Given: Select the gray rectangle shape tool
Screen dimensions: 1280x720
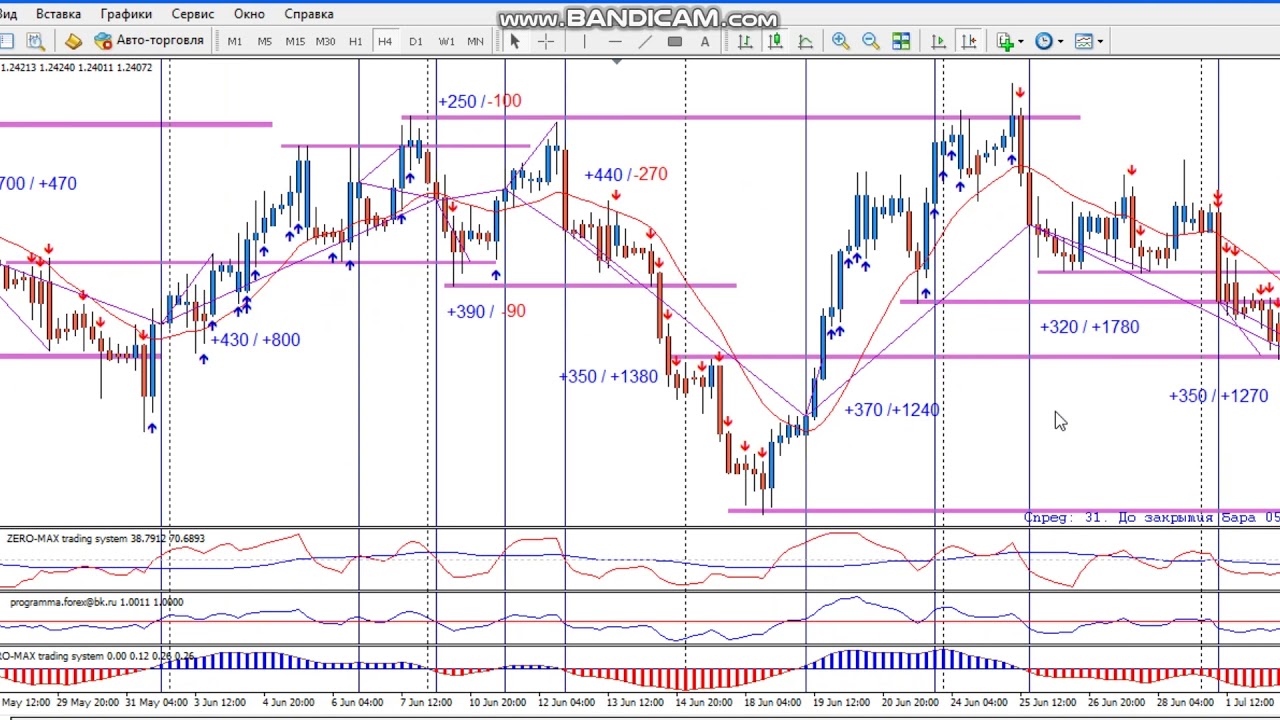Looking at the screenshot, I should (675, 41).
